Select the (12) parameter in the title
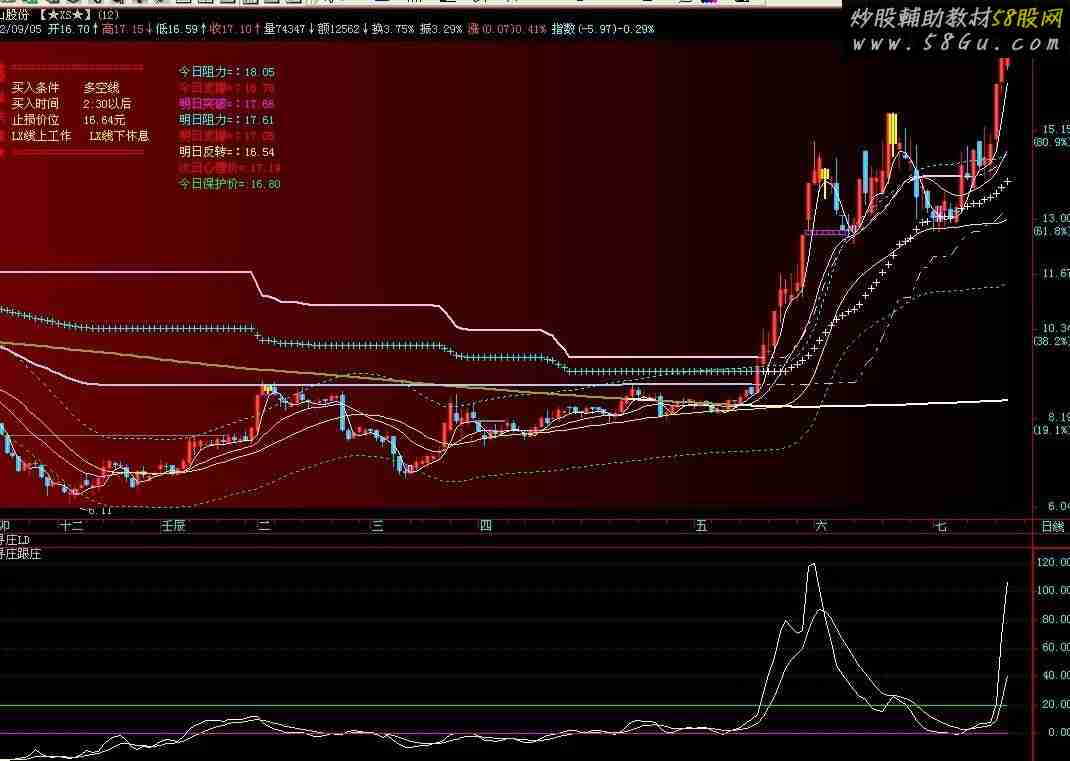Viewport: 1070px width, 761px height. point(108,14)
